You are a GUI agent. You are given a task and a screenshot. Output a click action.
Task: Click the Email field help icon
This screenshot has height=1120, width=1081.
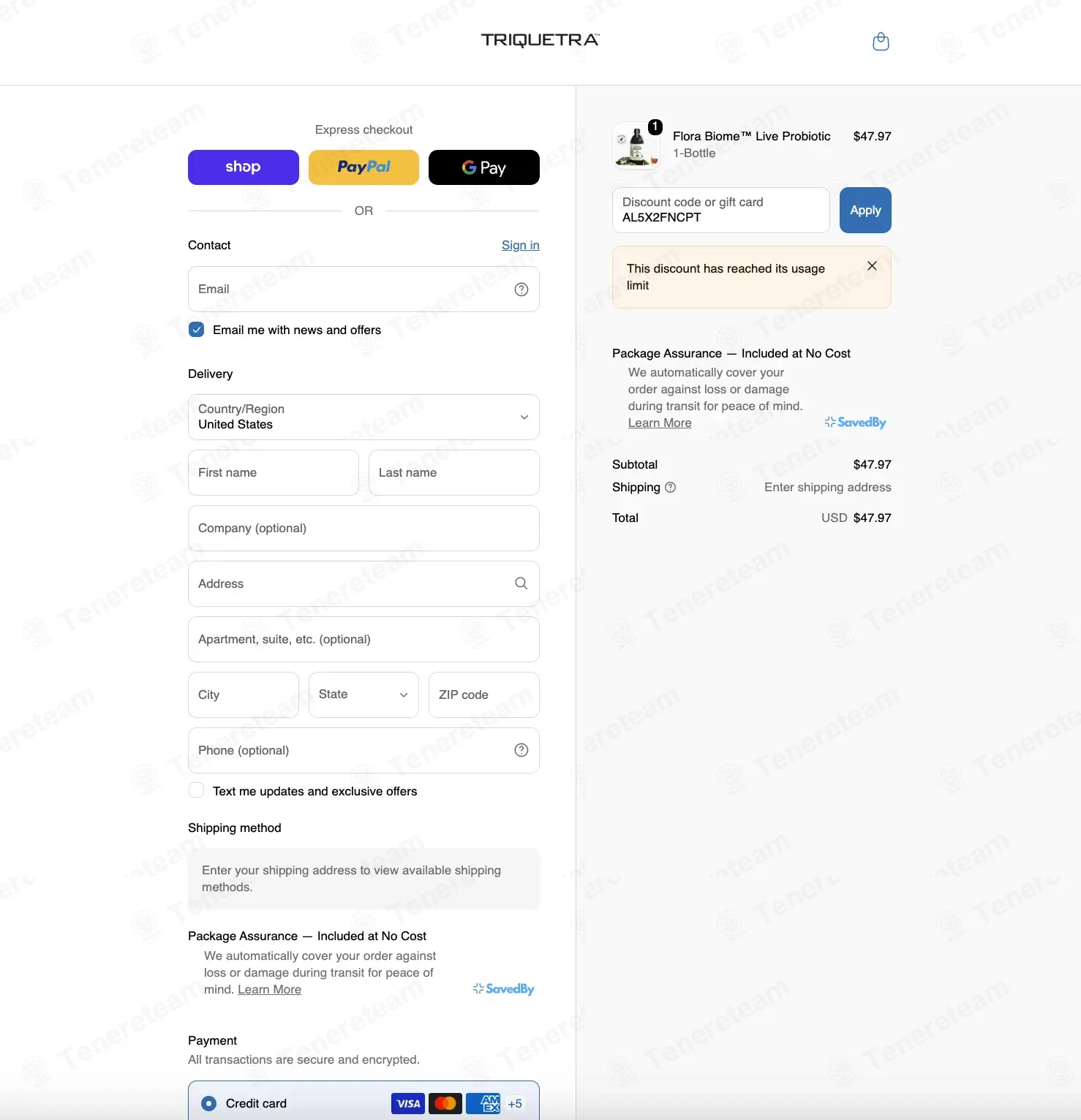pyautogui.click(x=521, y=290)
